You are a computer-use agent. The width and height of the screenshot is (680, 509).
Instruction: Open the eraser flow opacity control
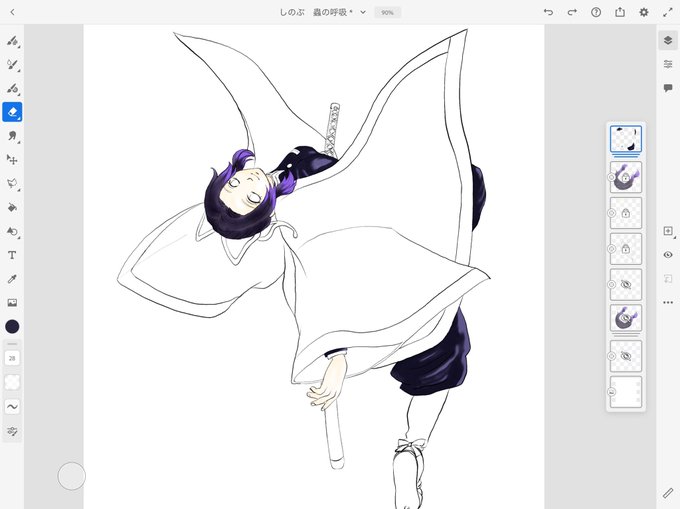coord(12,382)
